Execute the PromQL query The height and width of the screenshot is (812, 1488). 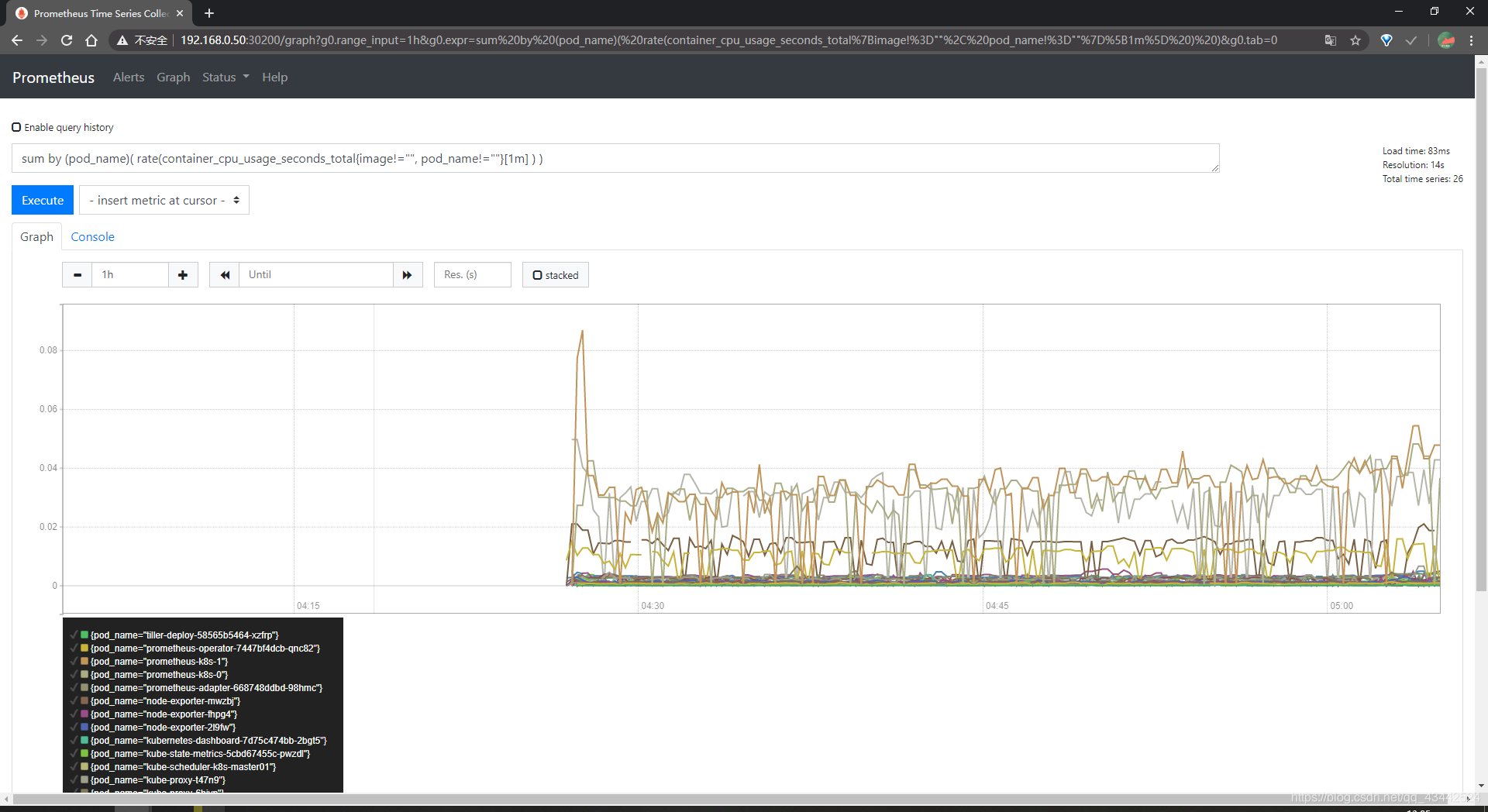[x=42, y=200]
